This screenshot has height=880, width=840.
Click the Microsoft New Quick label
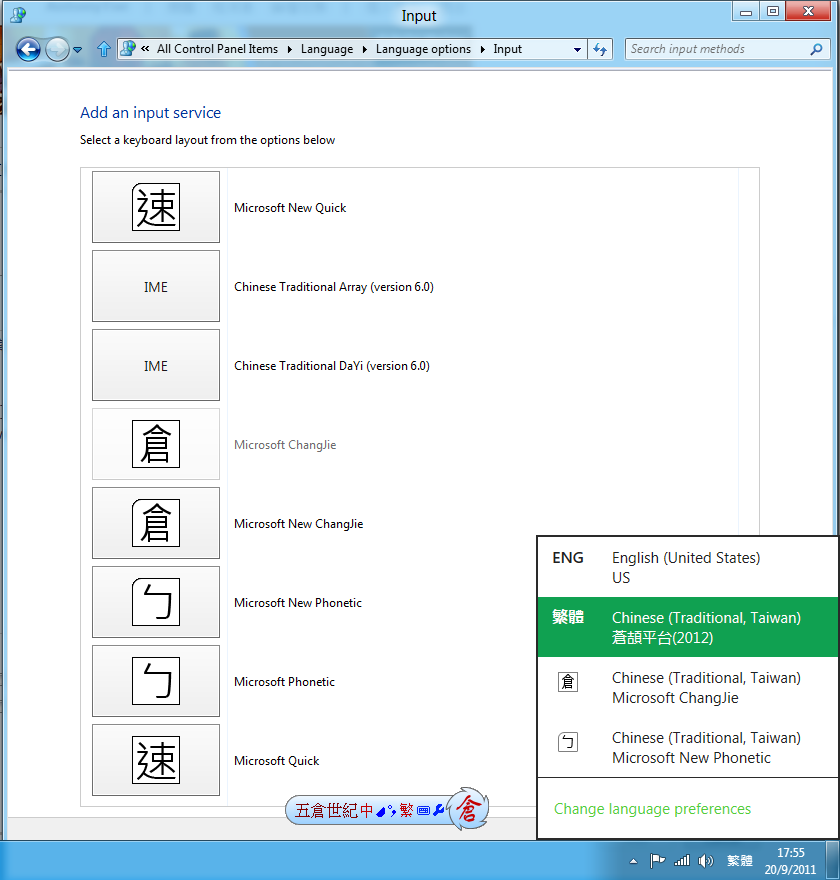(290, 208)
